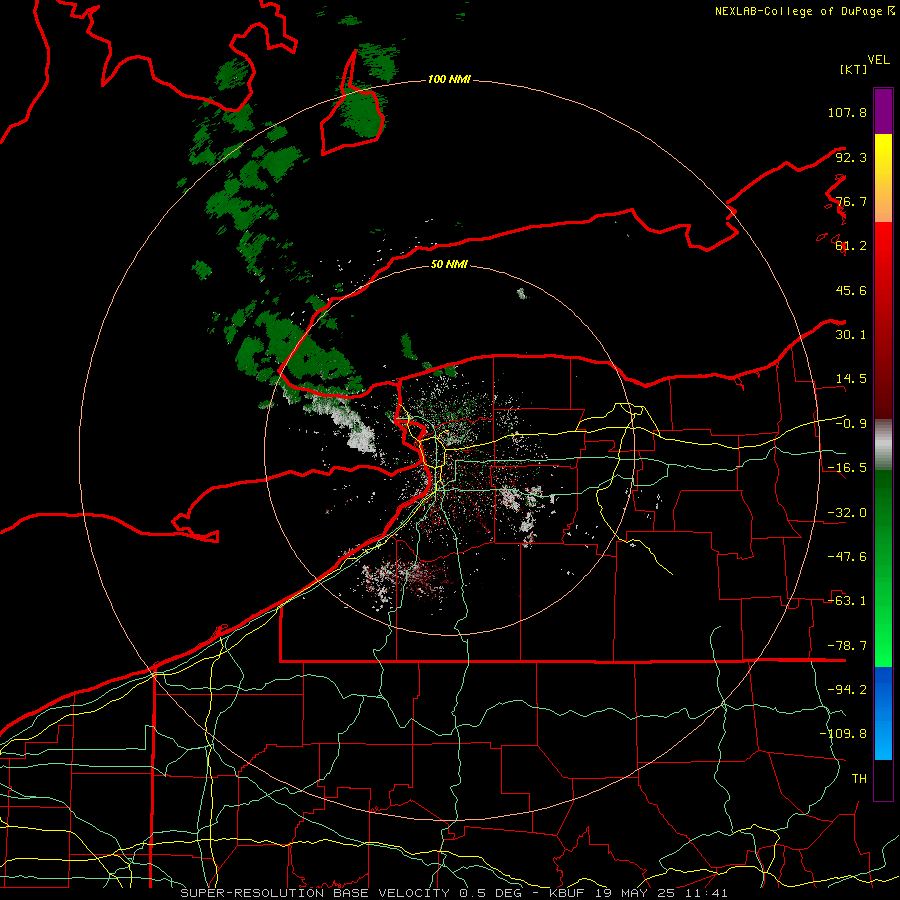
Task: Select the 107.8 scale value
Action: click(x=847, y=112)
